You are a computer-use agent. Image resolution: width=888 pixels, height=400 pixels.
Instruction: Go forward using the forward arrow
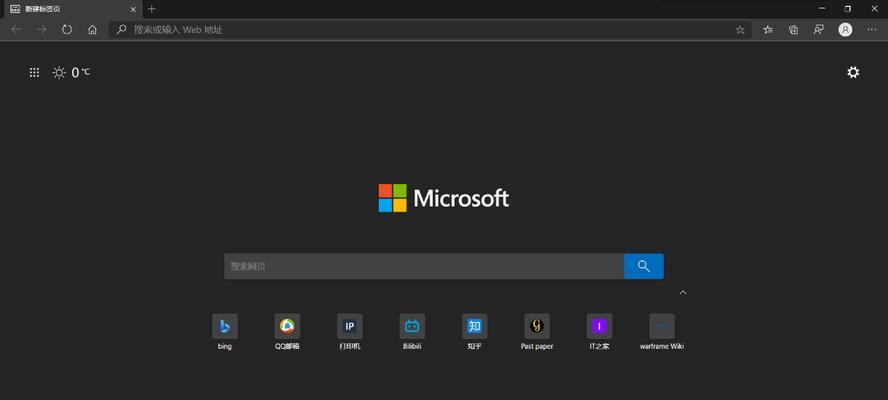click(x=41, y=29)
